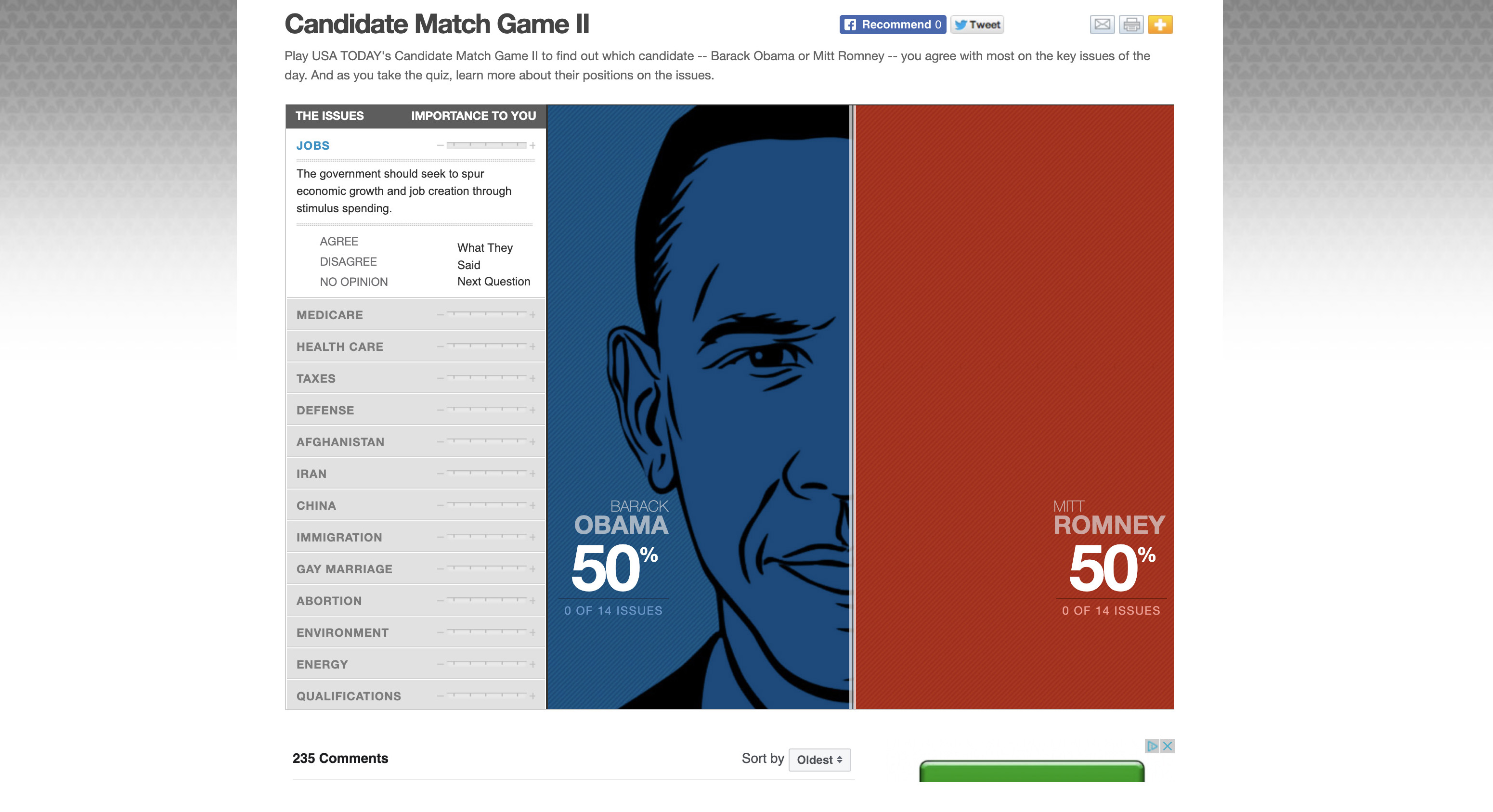
Task: Click the email share envelope icon
Action: point(1102,25)
